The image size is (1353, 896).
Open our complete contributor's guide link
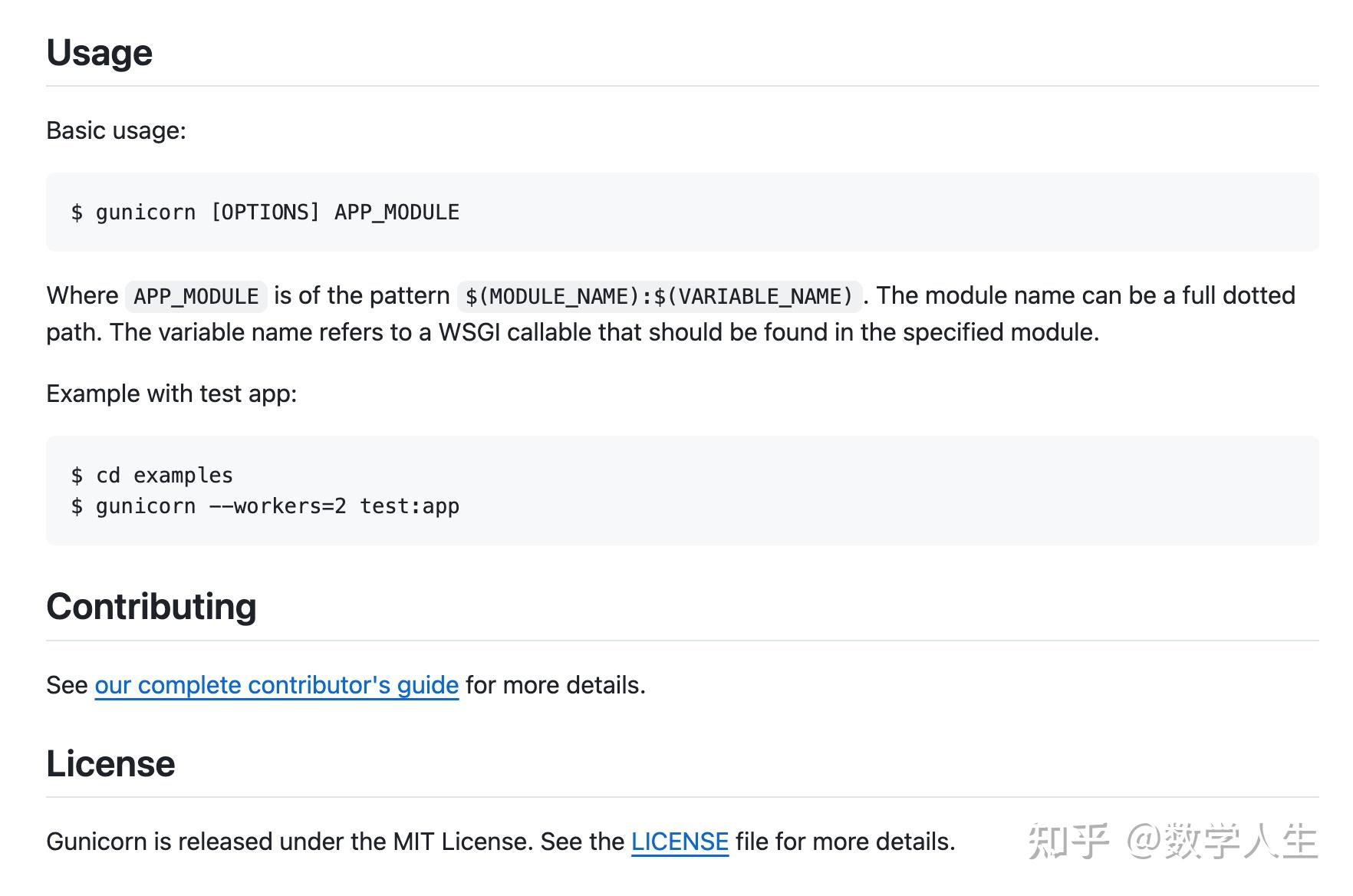[275, 685]
